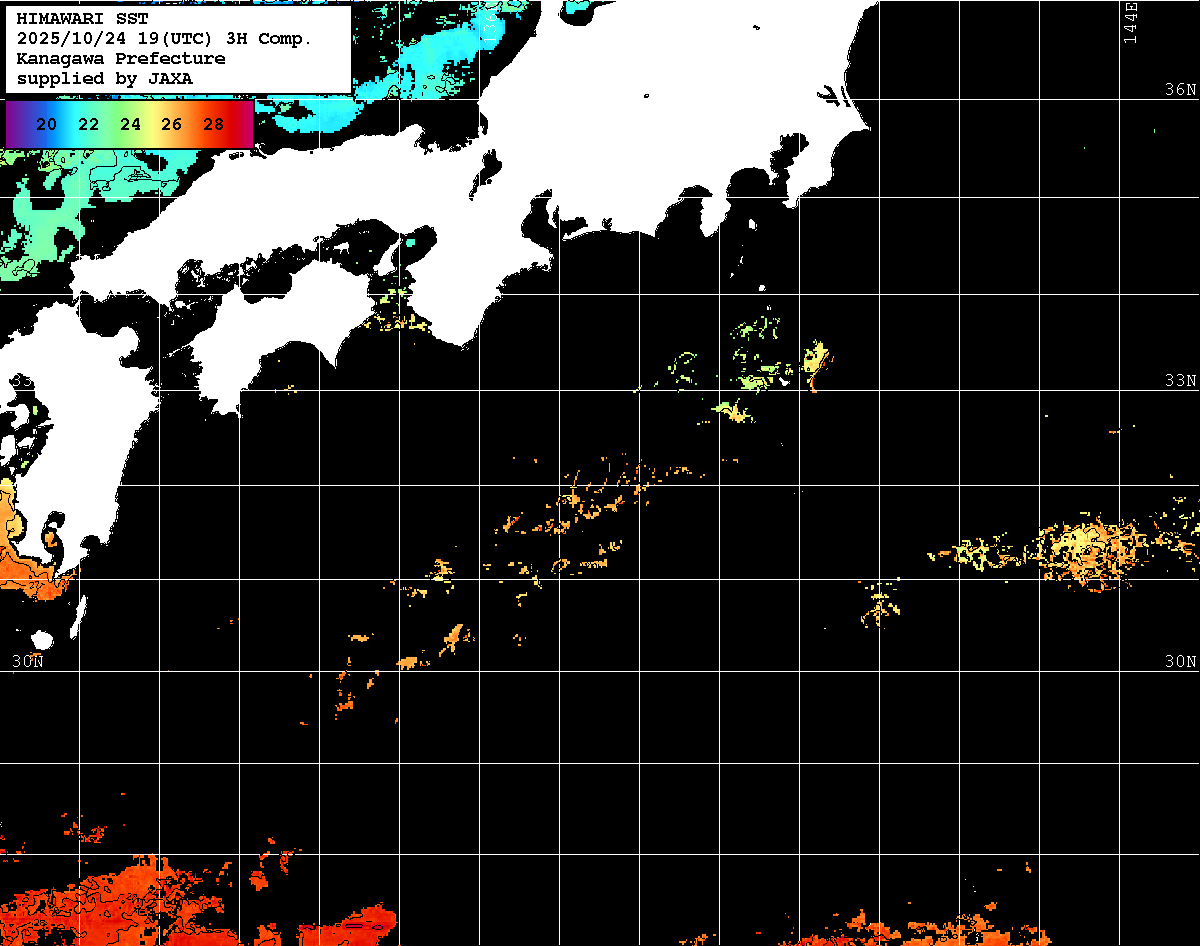
Task: Click the Kanagawa Prefecture label
Action: pos(120,59)
